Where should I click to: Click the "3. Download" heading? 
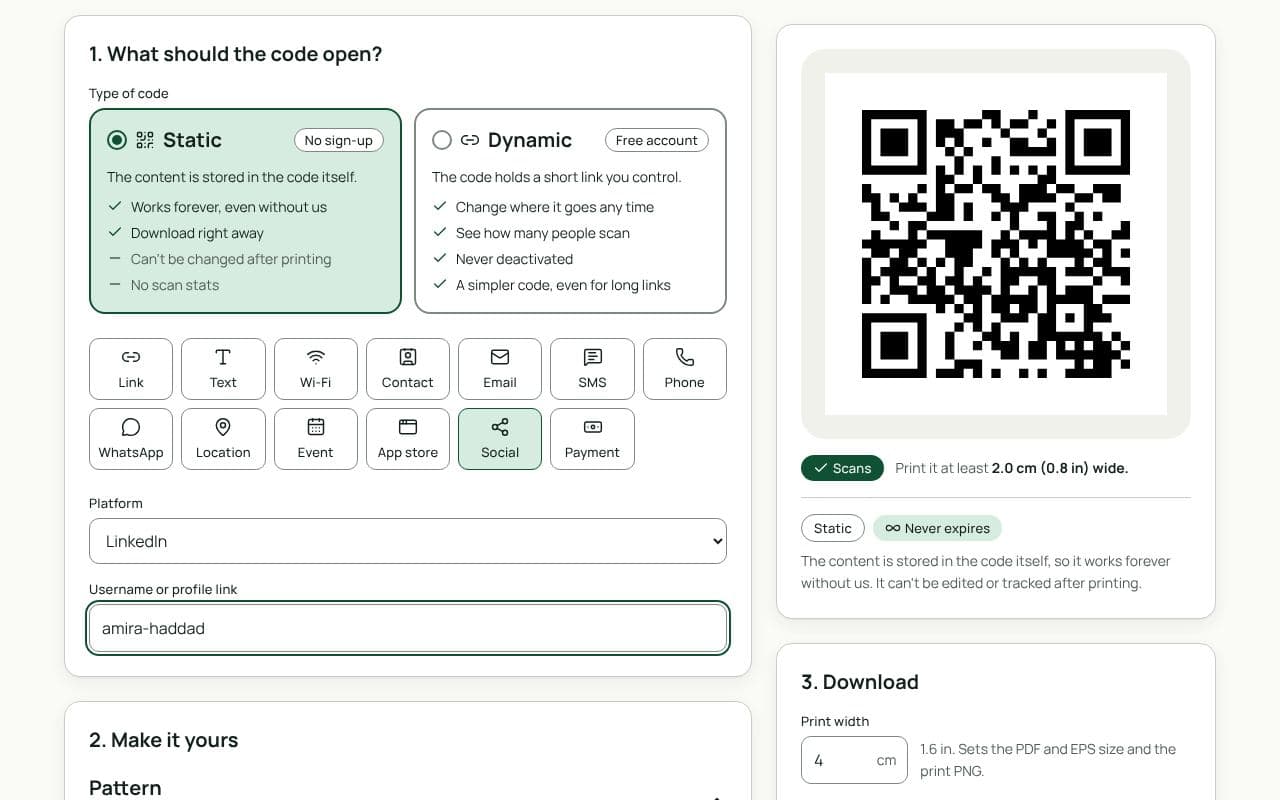[x=860, y=682]
